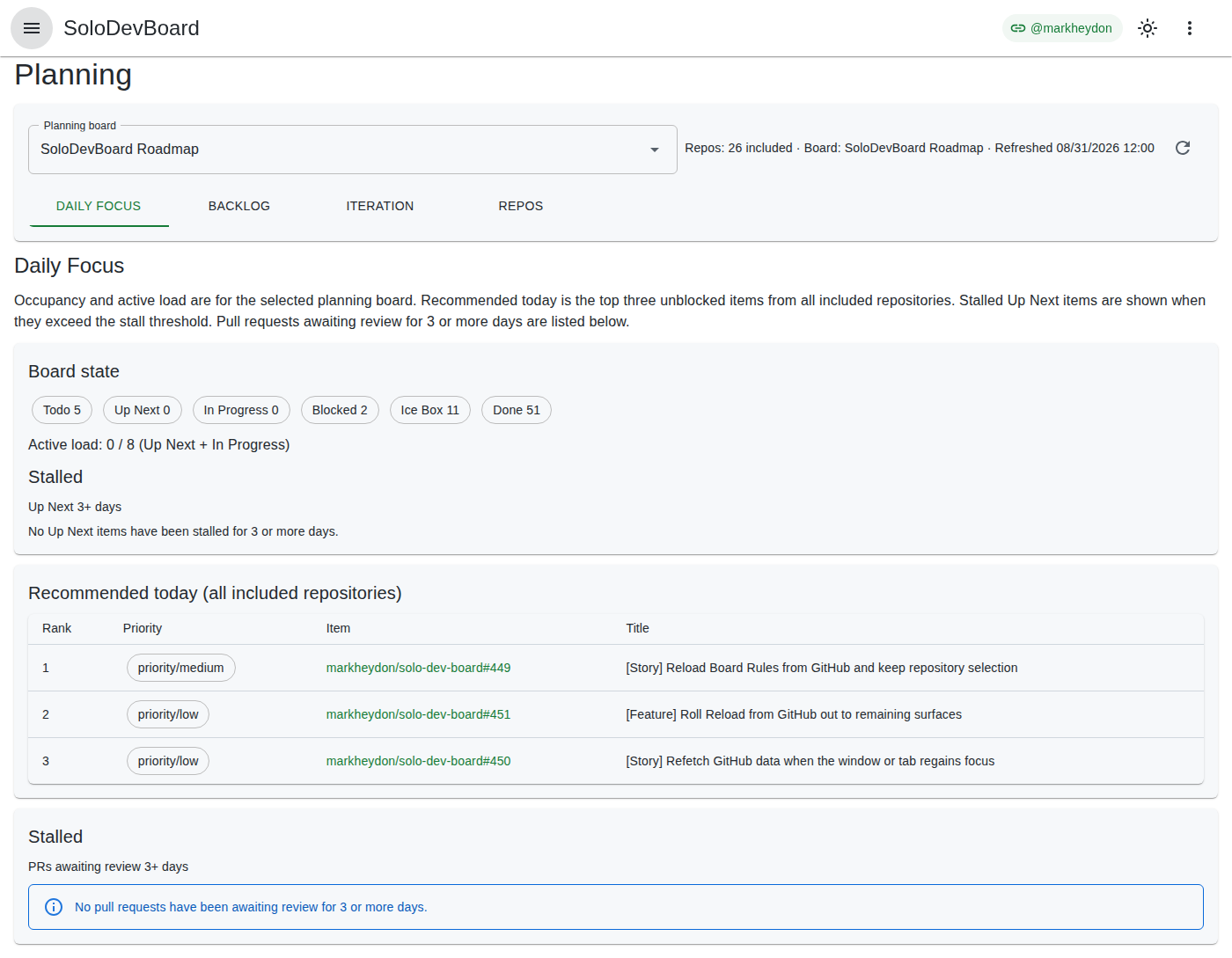Click the "Planning" page heading
This screenshot has height=958, width=1232.
[73, 75]
